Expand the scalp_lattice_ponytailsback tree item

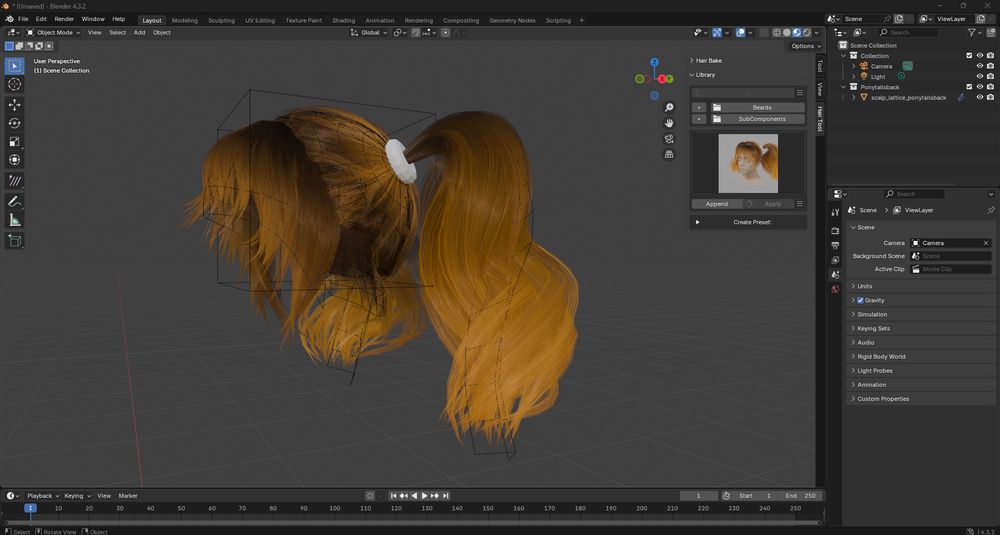(854, 98)
